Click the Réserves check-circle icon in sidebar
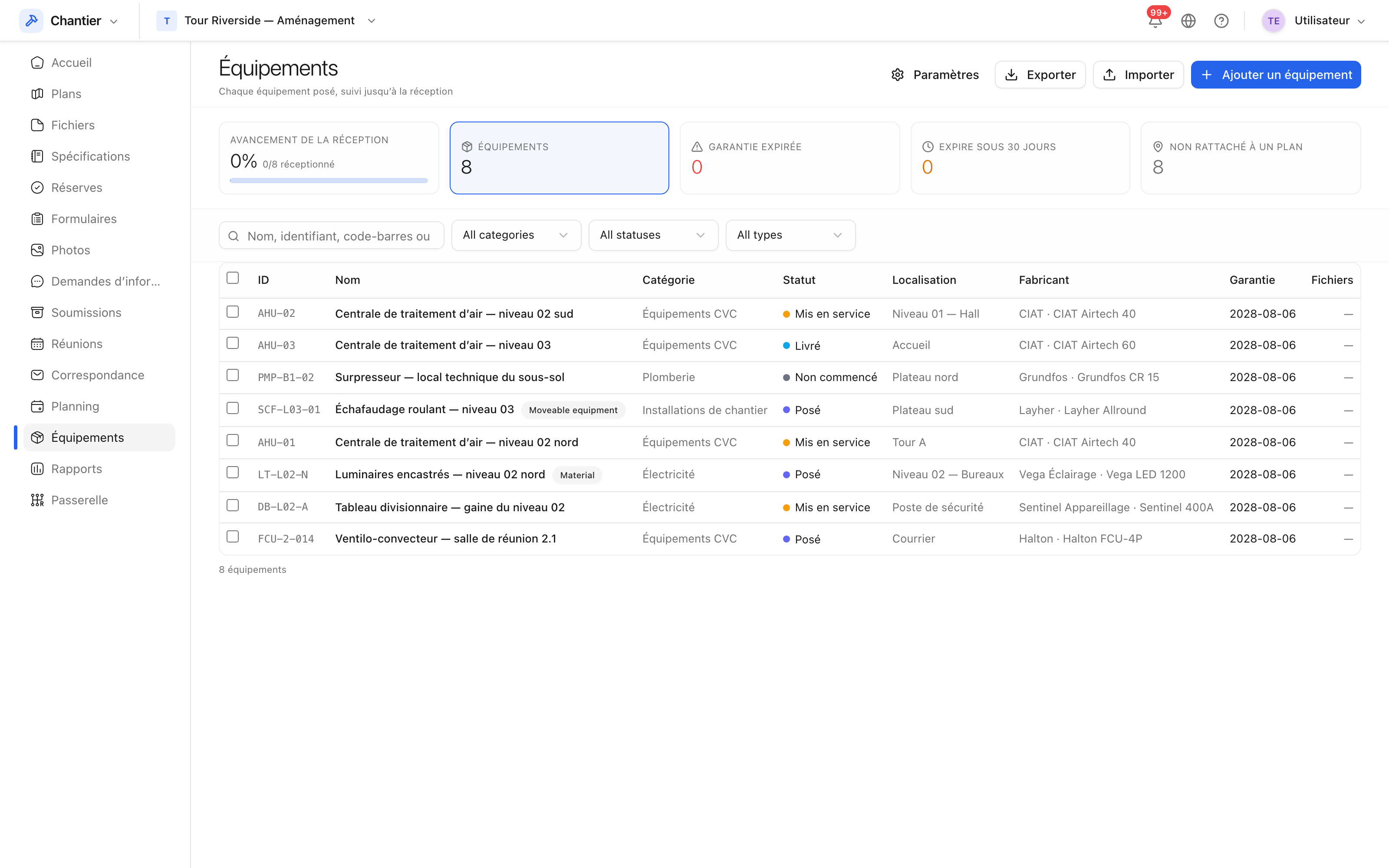Screen dimensions: 1389x868 37,188
